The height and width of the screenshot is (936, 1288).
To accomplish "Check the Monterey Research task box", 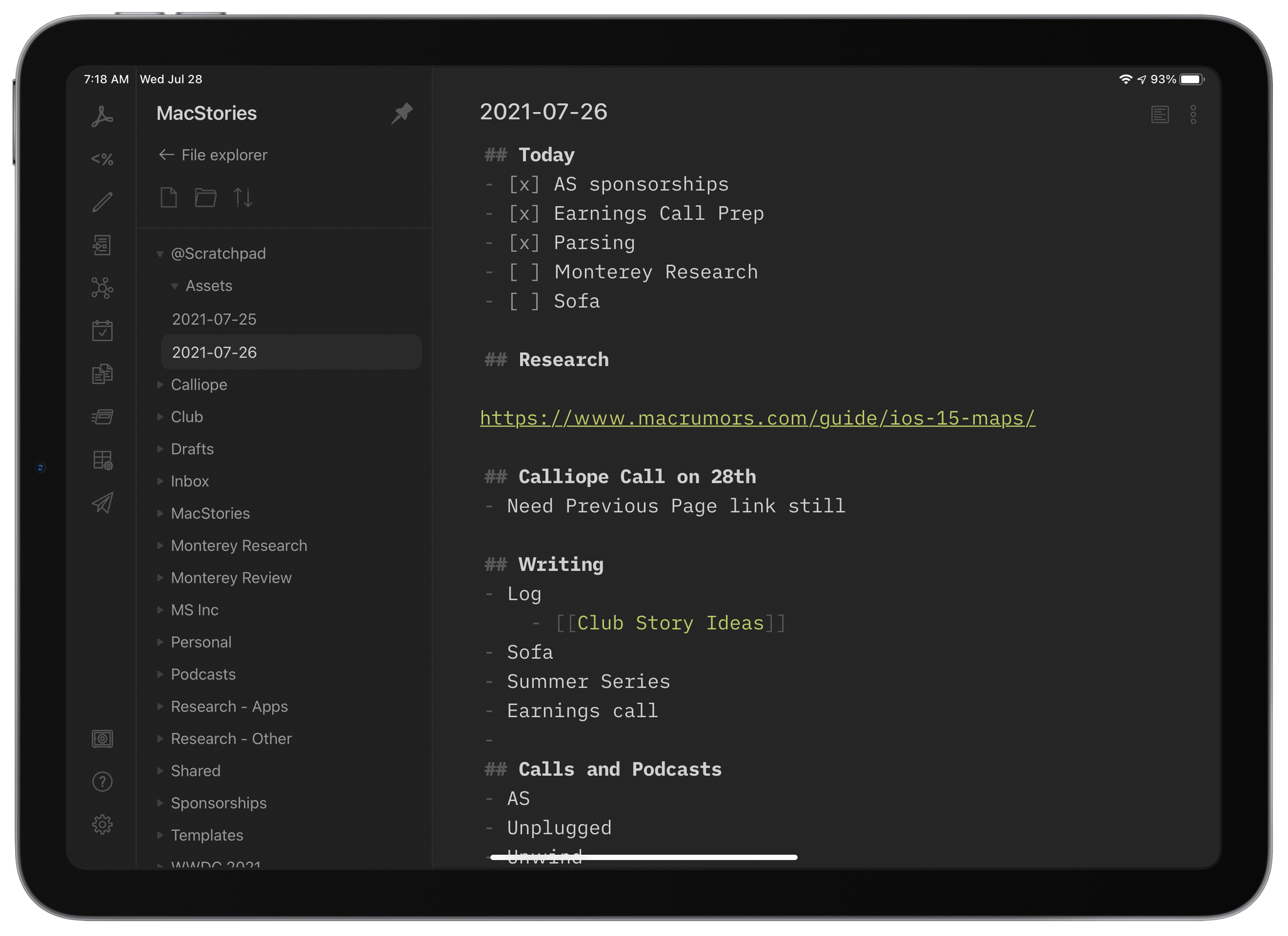I will tap(524, 272).
